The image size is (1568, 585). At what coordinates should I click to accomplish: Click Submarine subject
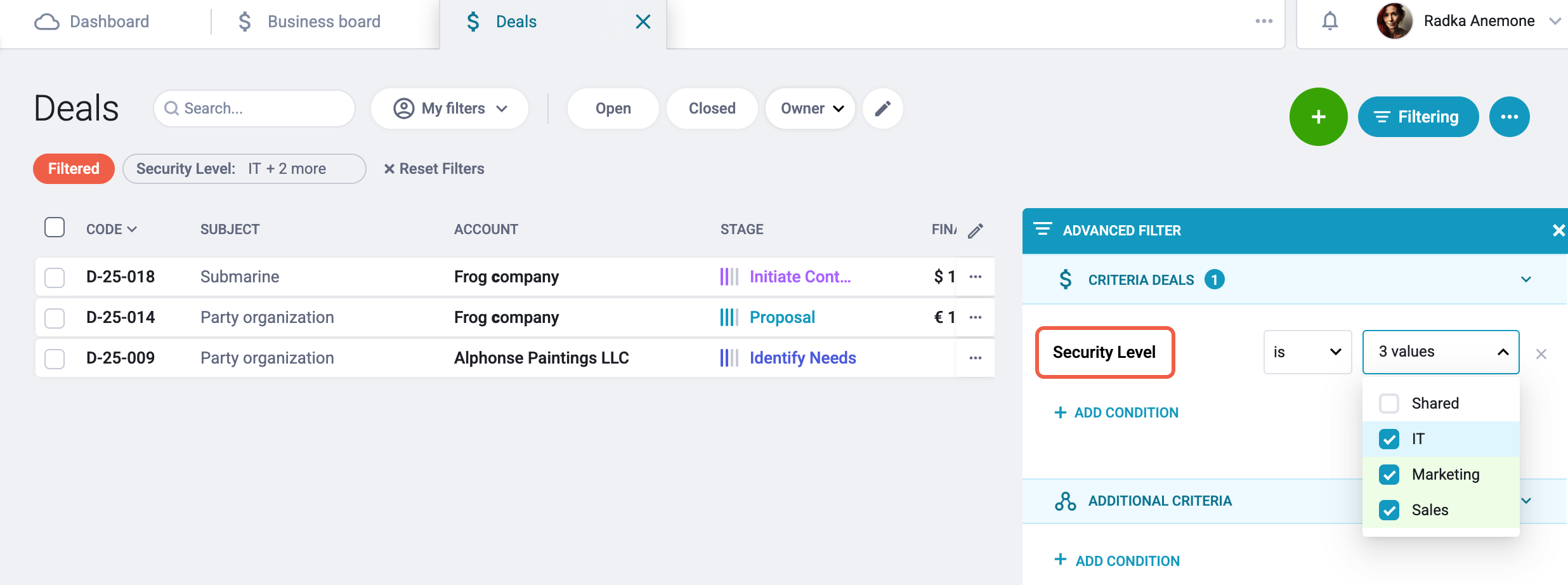pos(240,277)
